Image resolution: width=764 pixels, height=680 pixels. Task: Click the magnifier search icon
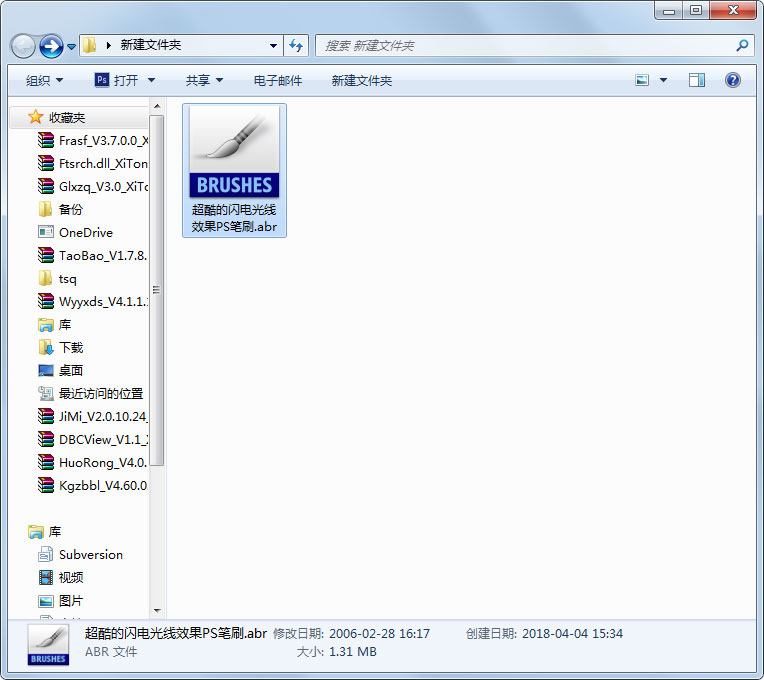coord(742,46)
